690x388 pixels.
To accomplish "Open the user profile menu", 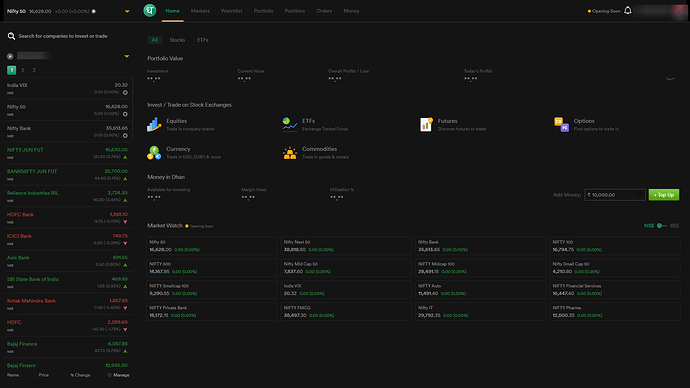I will (661, 11).
